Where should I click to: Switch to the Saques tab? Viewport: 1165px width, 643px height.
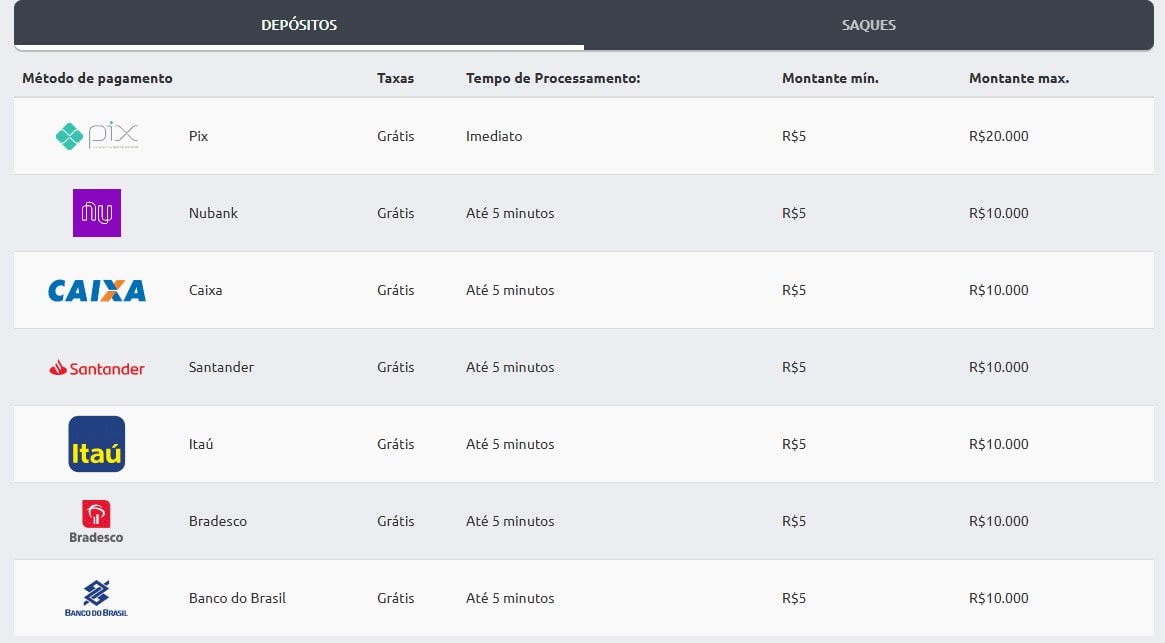pos(868,25)
